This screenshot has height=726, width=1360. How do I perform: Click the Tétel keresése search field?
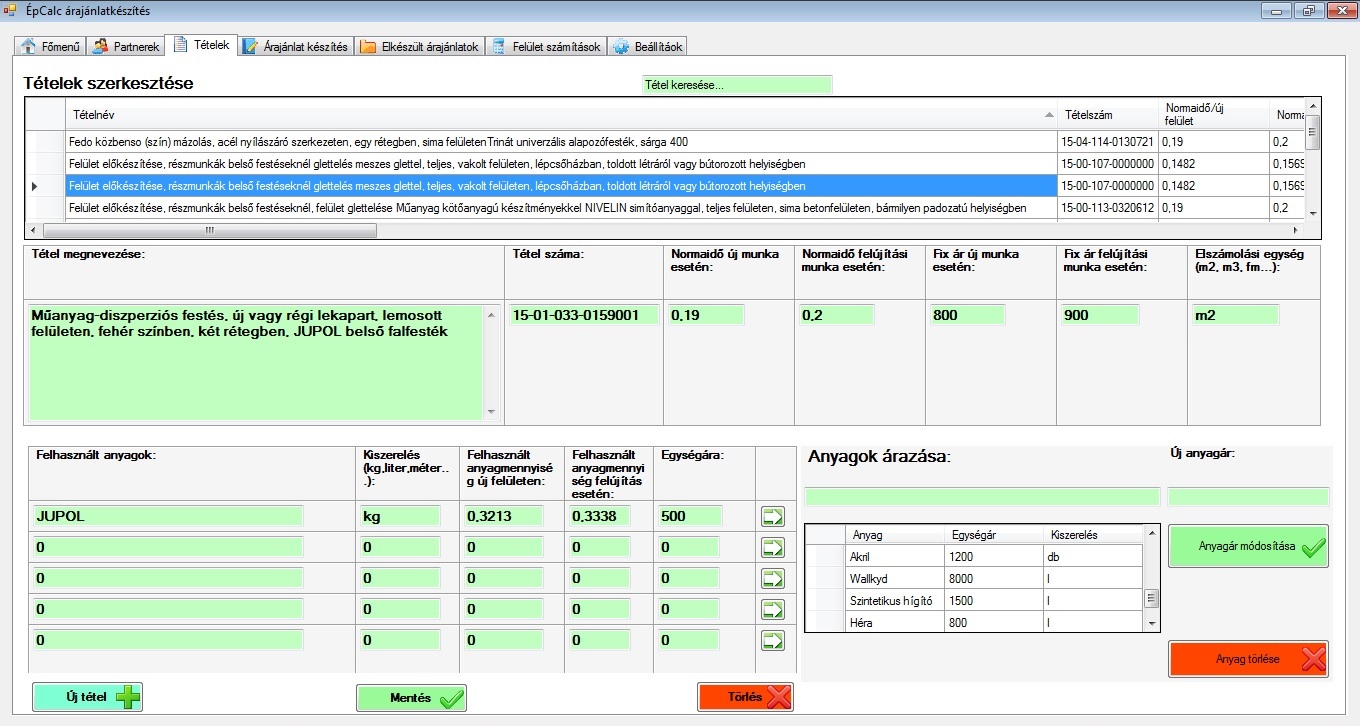pos(736,85)
